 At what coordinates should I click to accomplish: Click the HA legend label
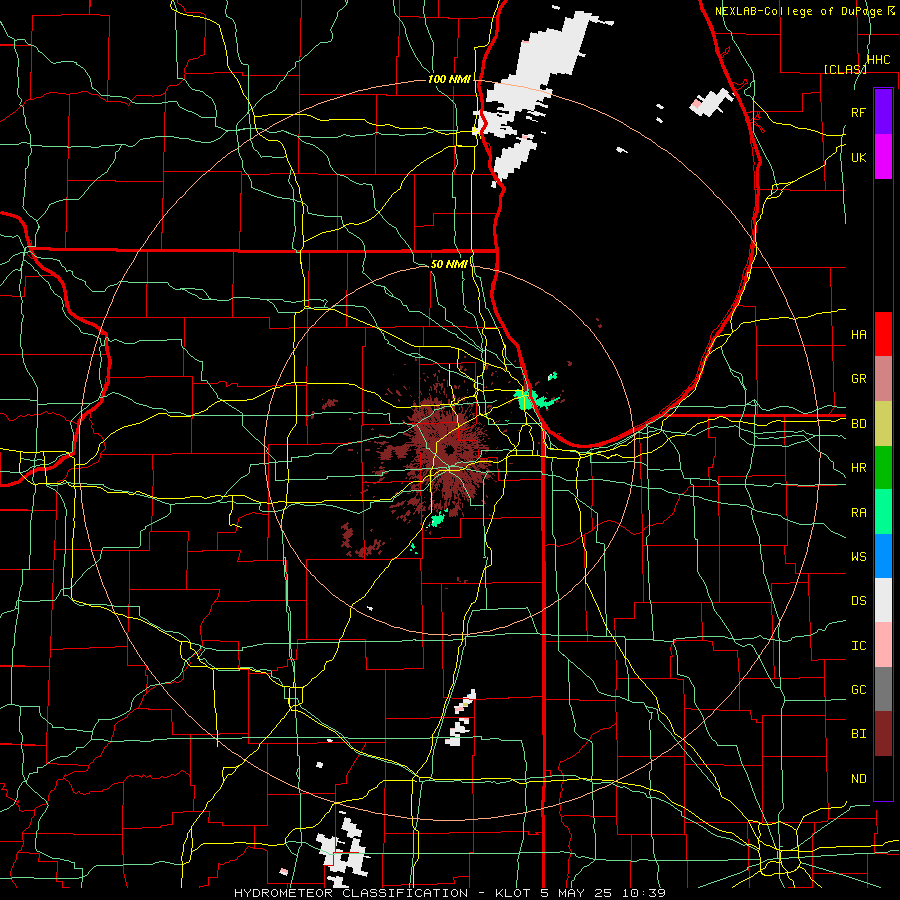tap(858, 334)
